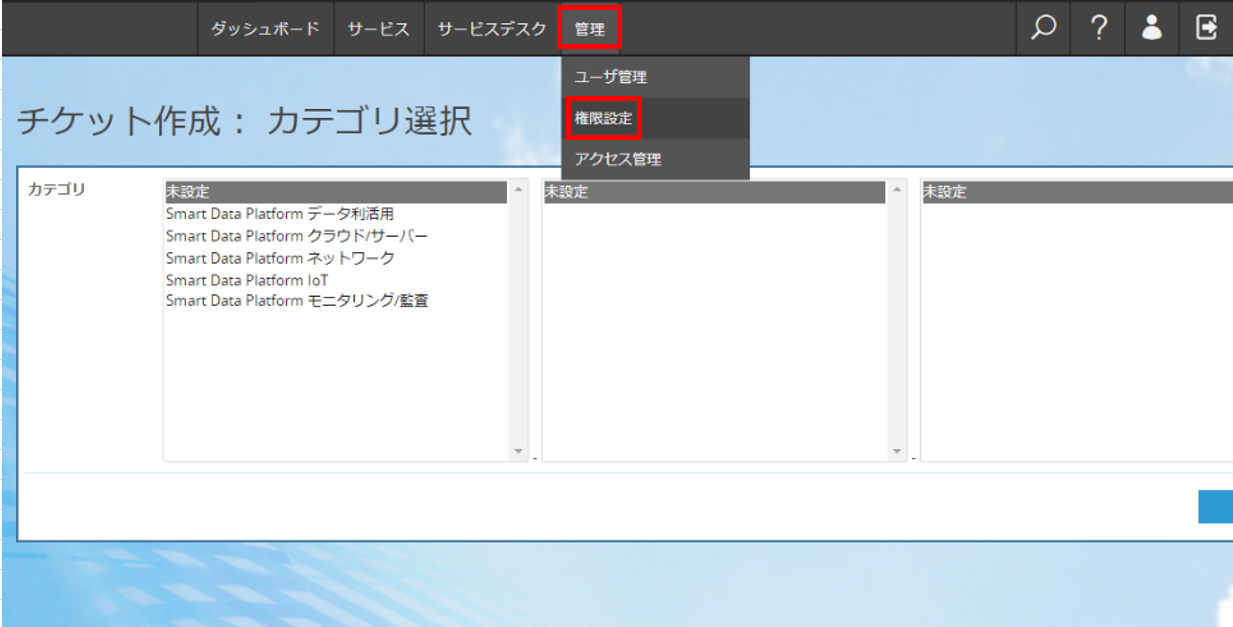
Task: Click first list scrollbar down arrow
Action: (x=518, y=452)
